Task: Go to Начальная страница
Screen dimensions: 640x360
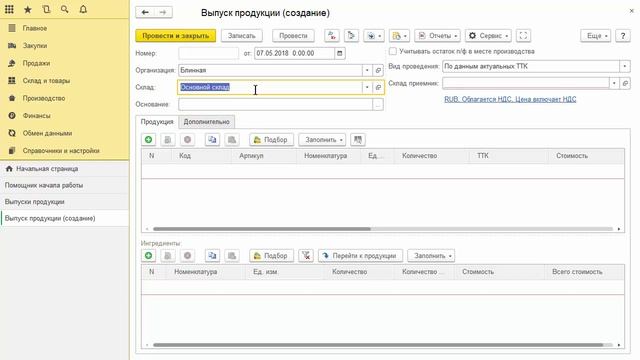Action: pyautogui.click(x=64, y=169)
